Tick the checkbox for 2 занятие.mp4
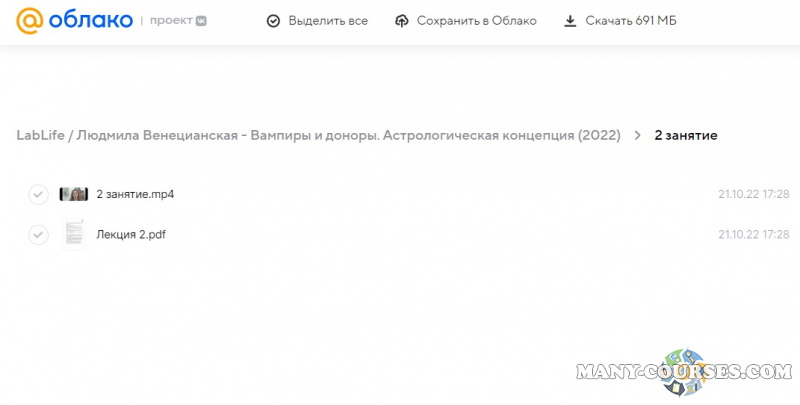 click(38, 194)
